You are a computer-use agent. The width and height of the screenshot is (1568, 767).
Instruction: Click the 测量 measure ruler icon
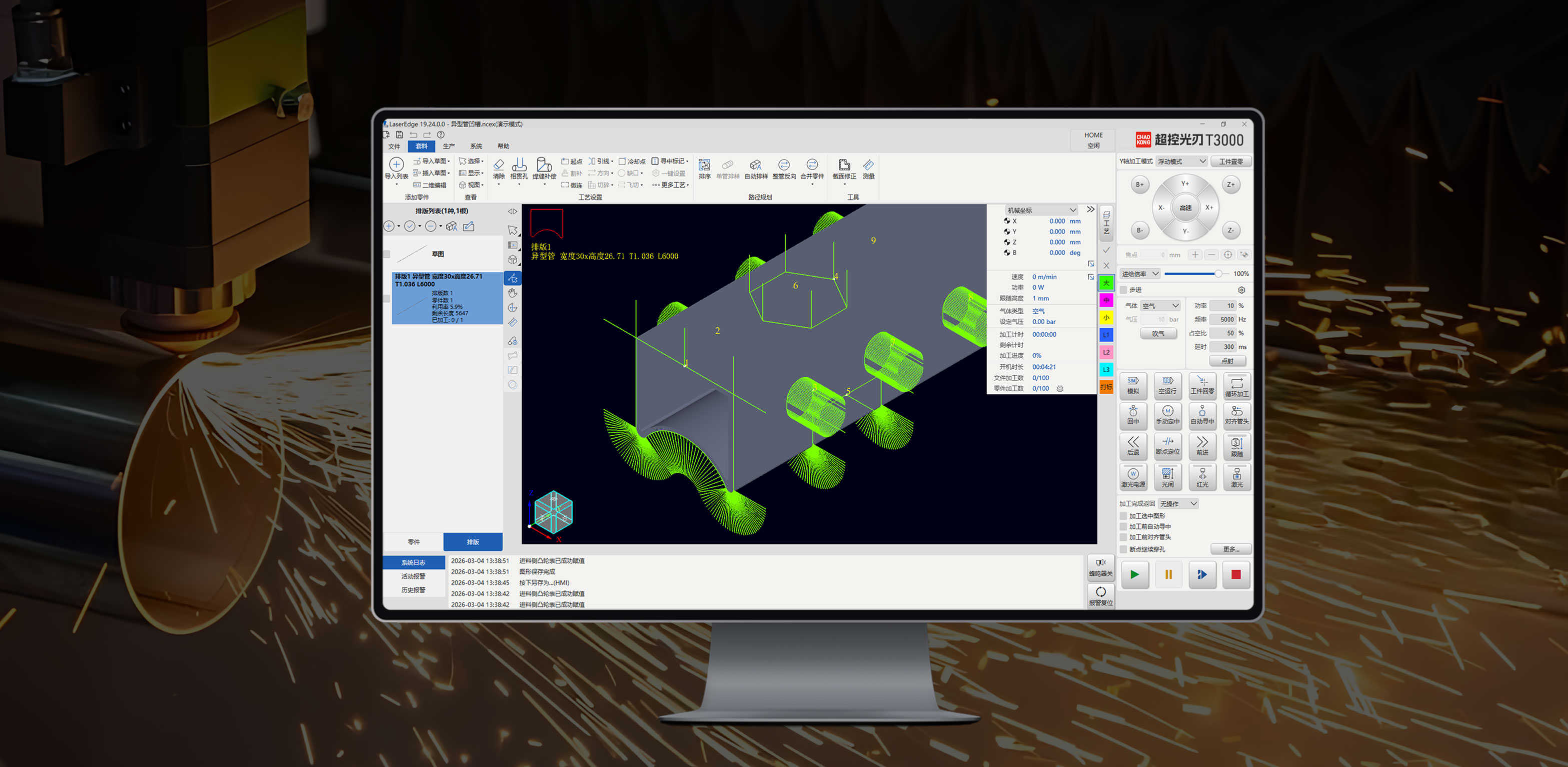click(x=869, y=165)
